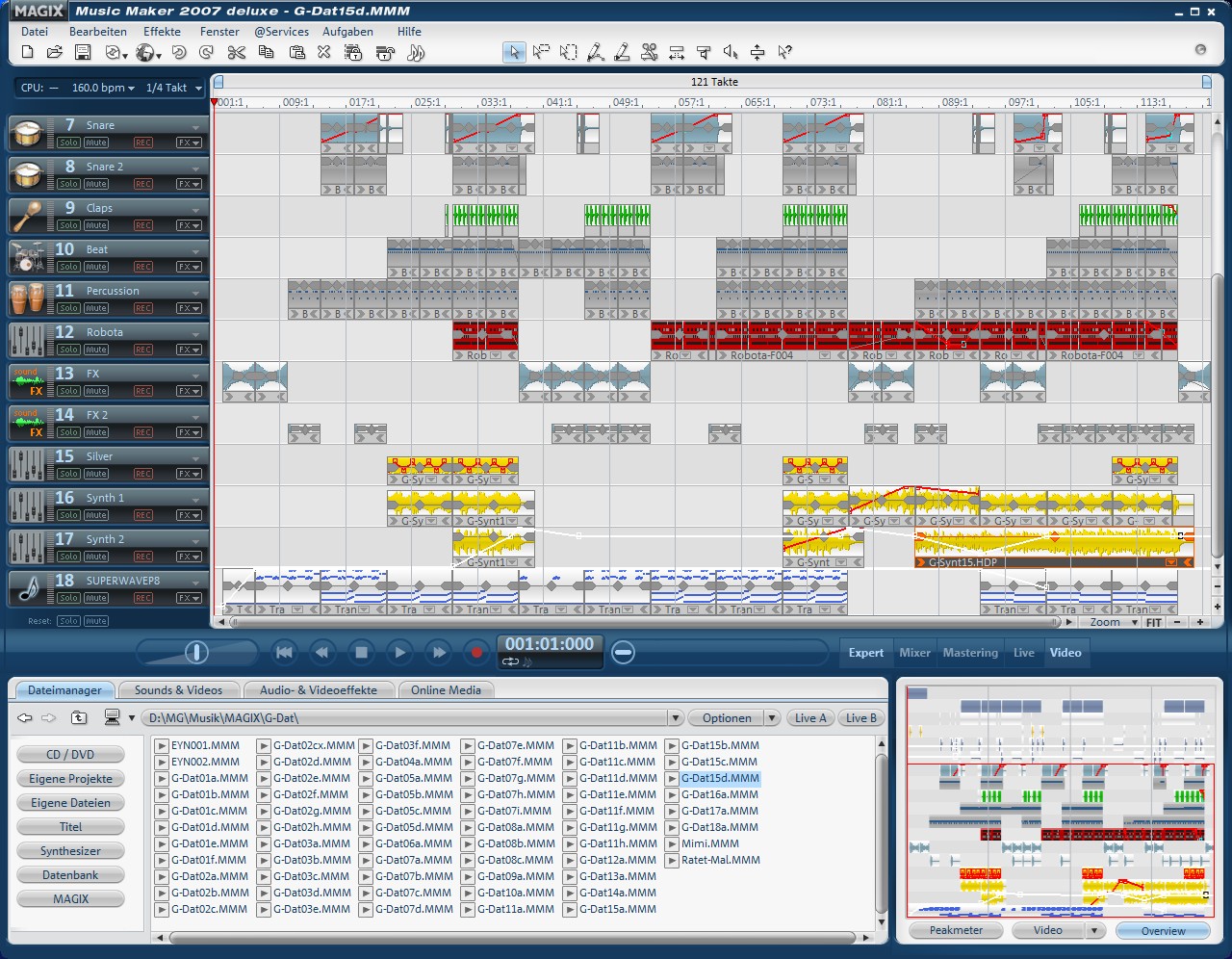Mute the FX 2 track
The image size is (1232, 959).
point(96,432)
